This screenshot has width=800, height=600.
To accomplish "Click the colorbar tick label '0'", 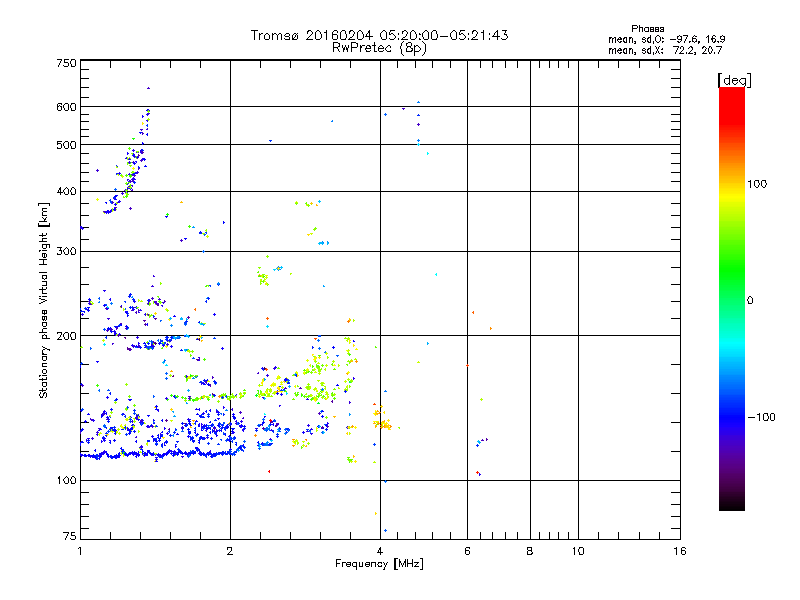I will pos(749,301).
